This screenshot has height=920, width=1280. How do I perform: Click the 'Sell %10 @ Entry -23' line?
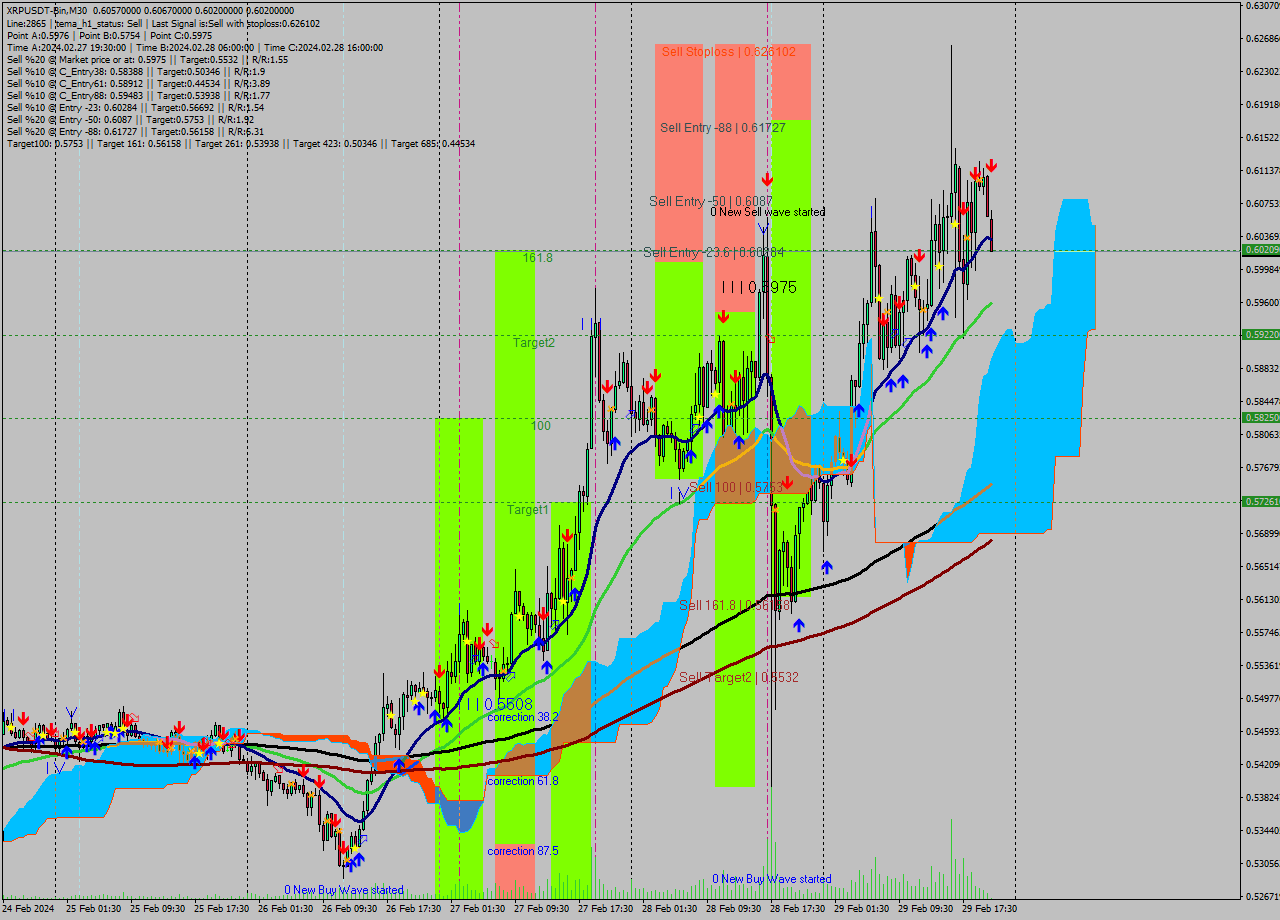tap(135, 107)
